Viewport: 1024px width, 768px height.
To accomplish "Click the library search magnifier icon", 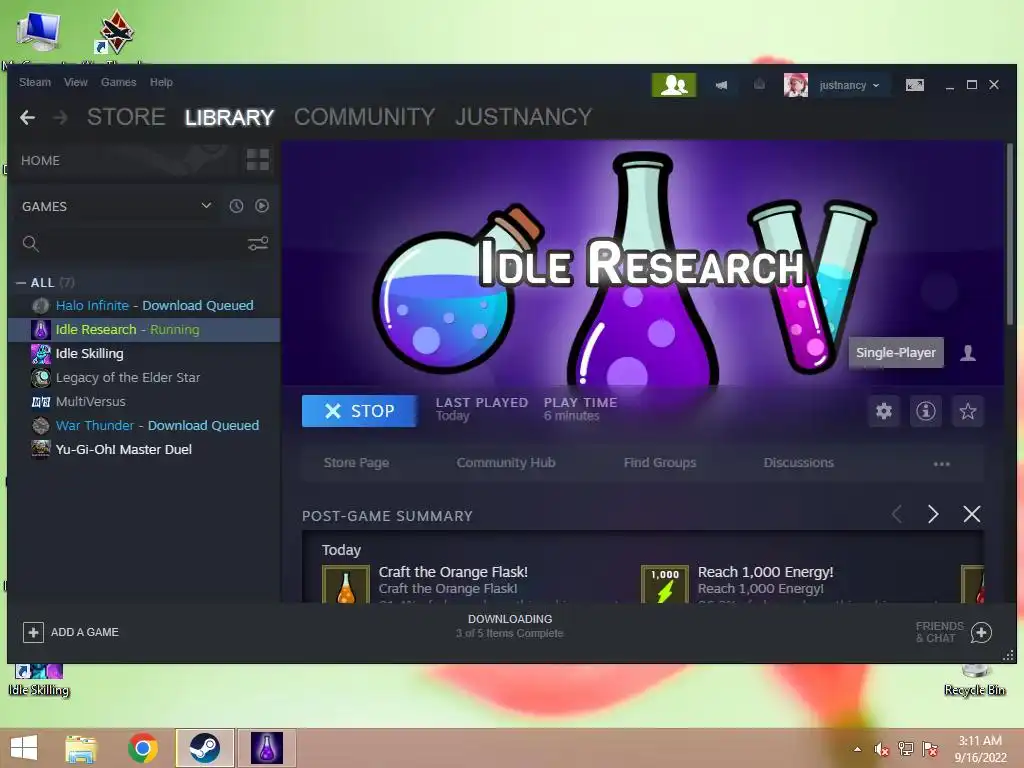I will (x=31, y=244).
